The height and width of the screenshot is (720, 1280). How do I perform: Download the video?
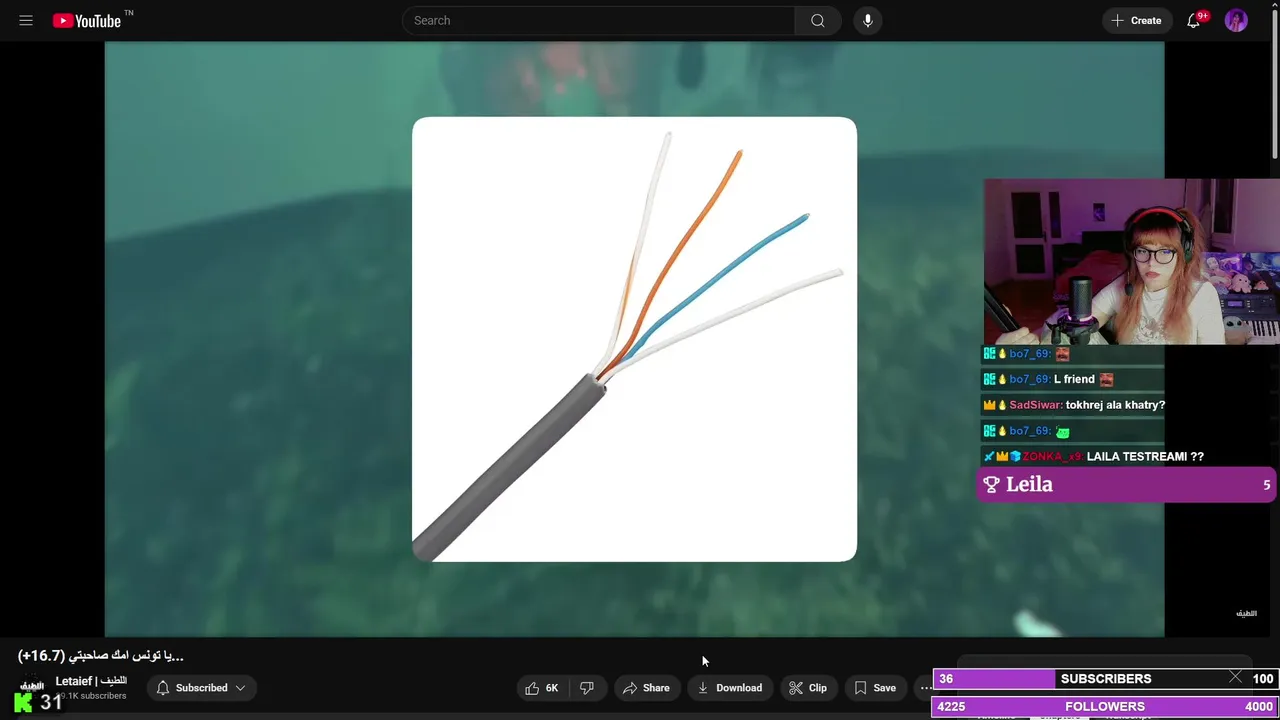pos(730,688)
